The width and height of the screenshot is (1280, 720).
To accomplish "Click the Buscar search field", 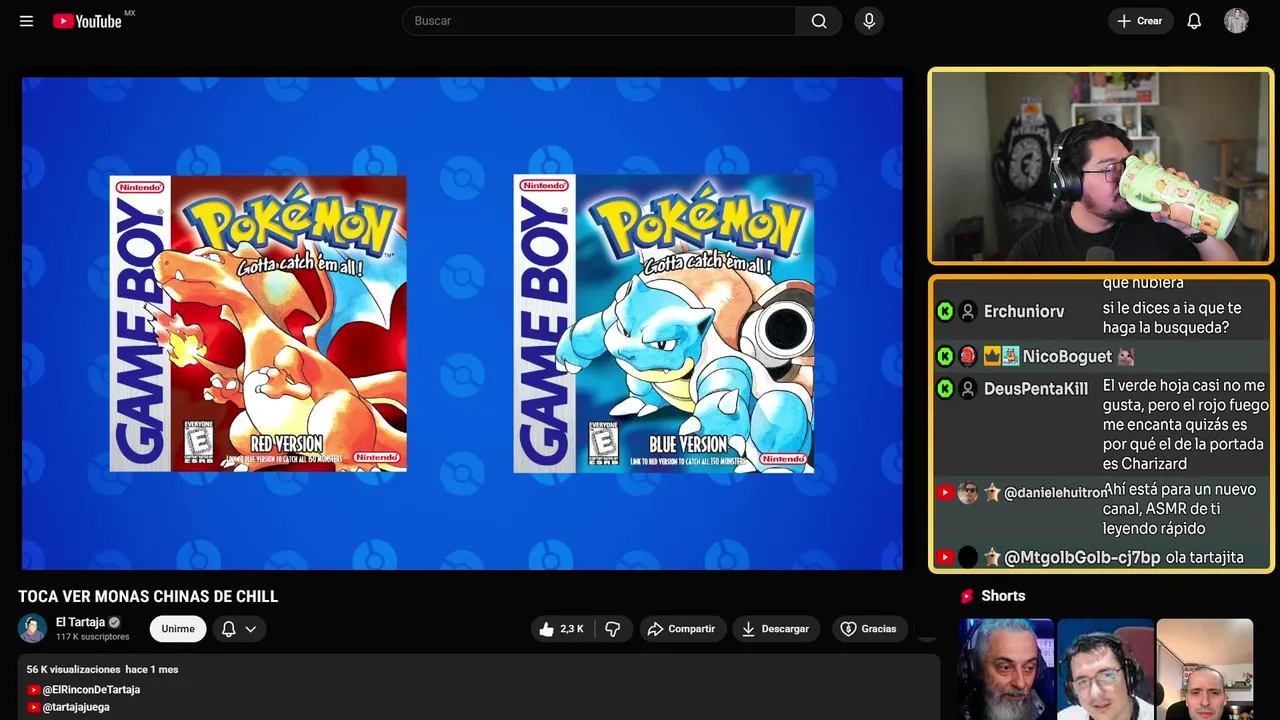I will (599, 21).
